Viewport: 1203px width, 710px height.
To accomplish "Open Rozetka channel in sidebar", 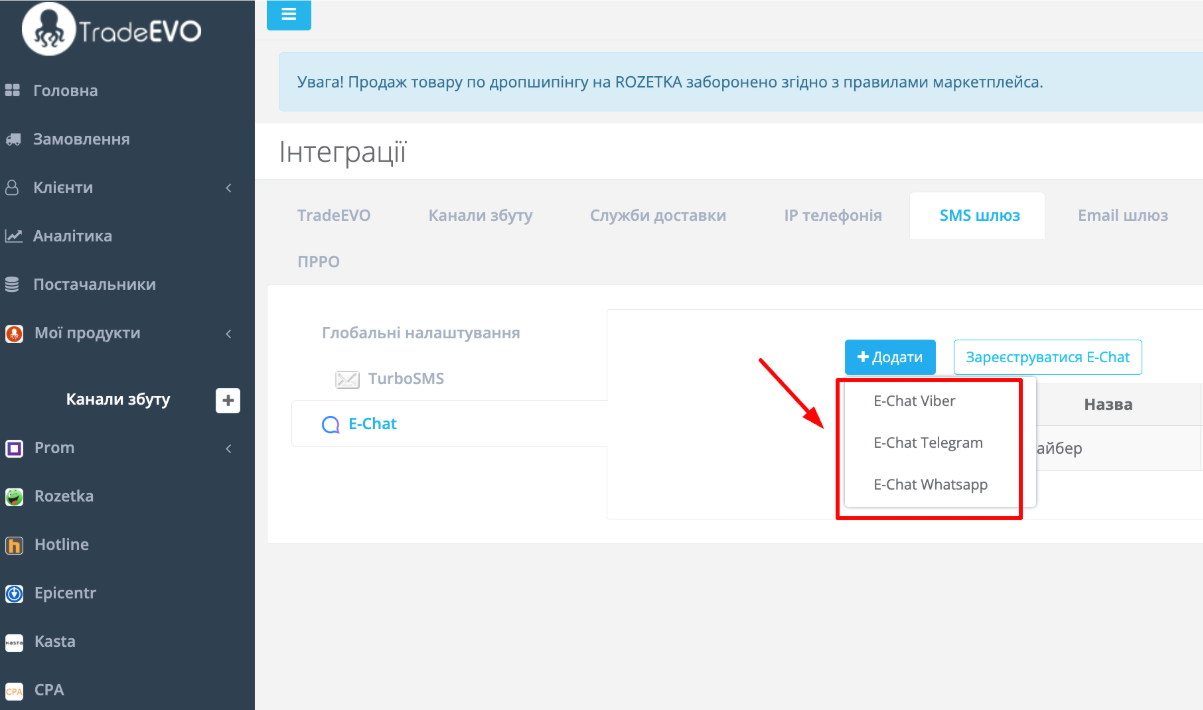I will [x=64, y=497].
